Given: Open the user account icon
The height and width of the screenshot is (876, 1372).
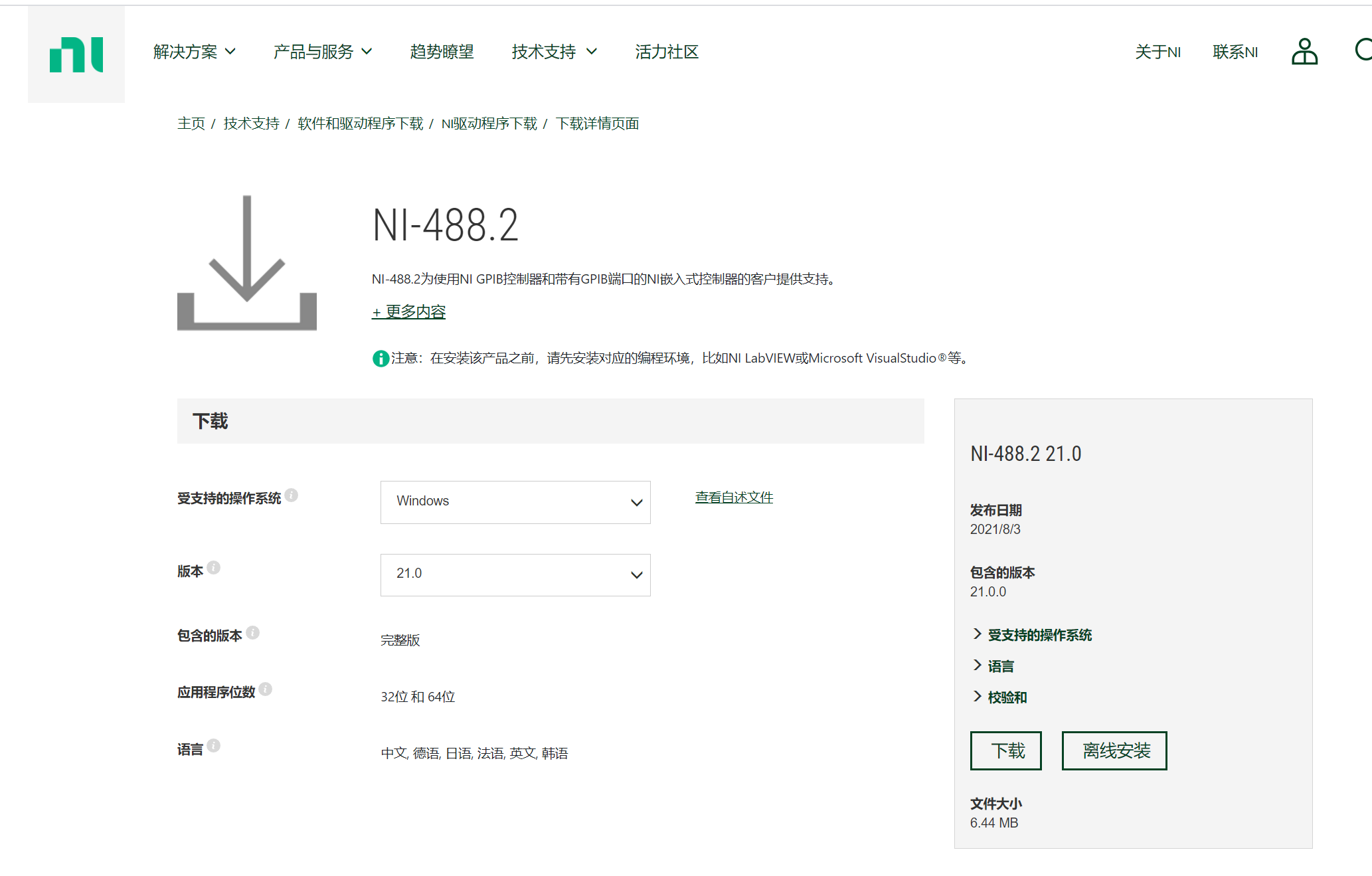Looking at the screenshot, I should point(1303,51).
